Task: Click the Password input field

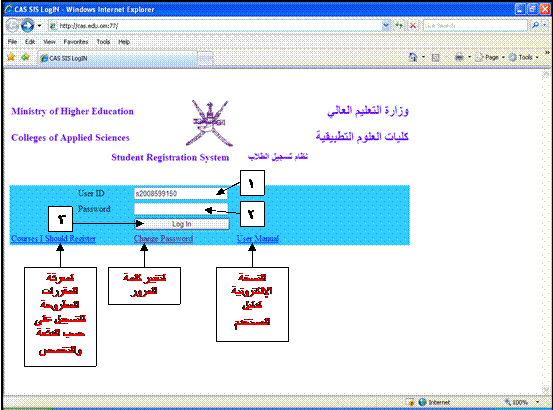Action: [181, 209]
